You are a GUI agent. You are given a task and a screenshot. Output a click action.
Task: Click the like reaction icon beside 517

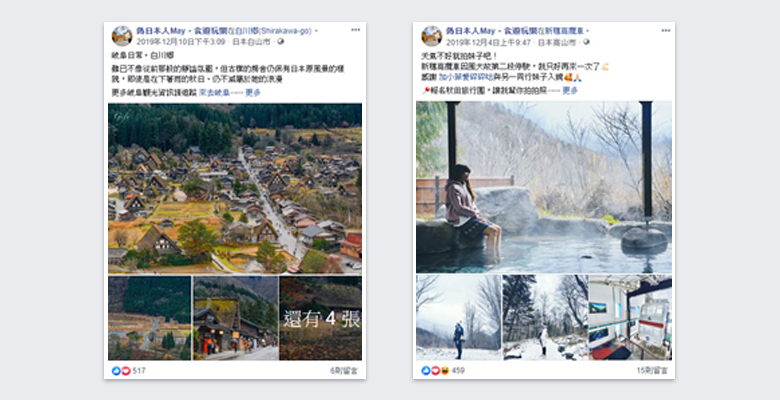click(x=115, y=371)
